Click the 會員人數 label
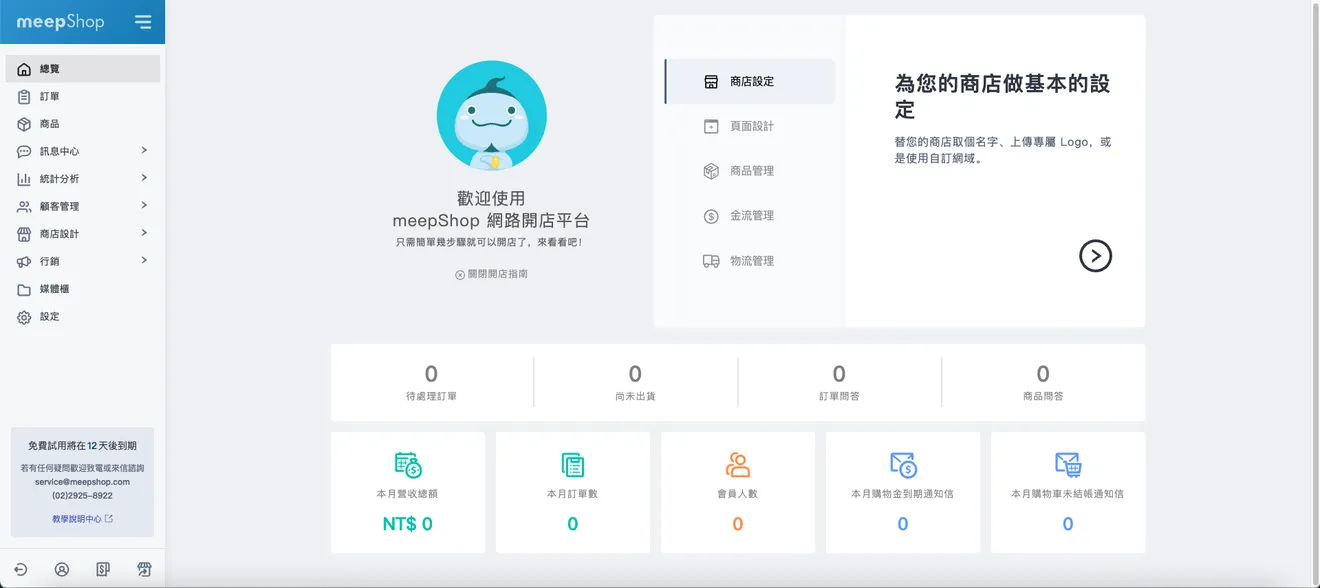Screen dimensions: 1320x588 click(x=738, y=494)
